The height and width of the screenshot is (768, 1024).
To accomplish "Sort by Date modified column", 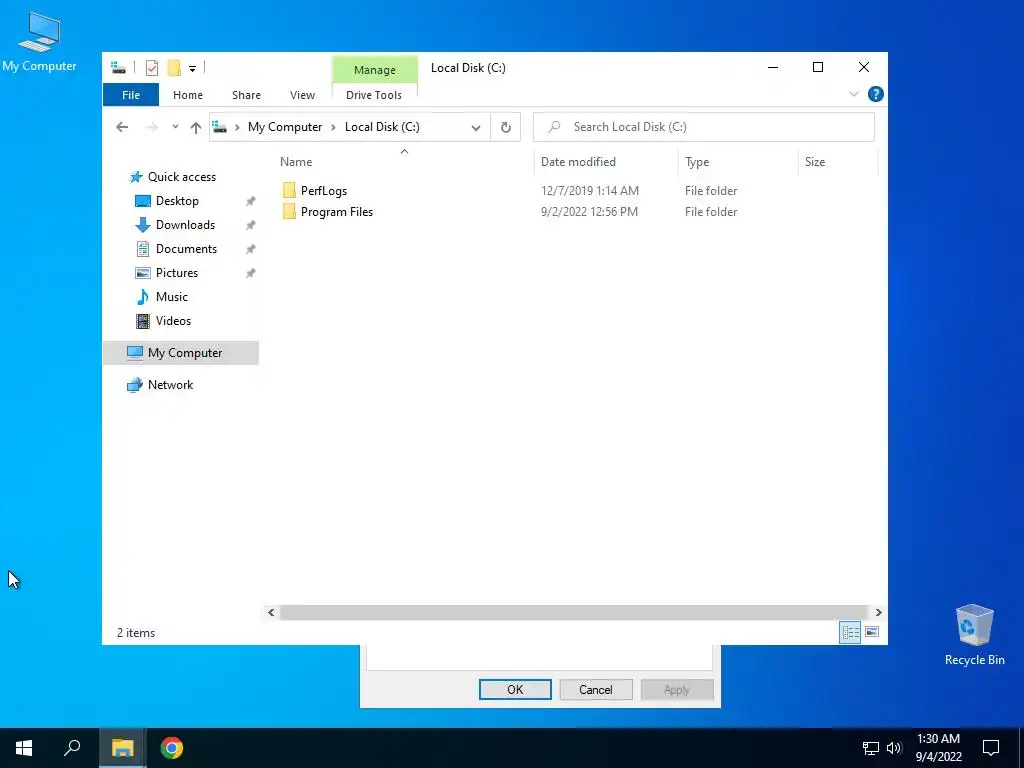I will pyautogui.click(x=578, y=161).
